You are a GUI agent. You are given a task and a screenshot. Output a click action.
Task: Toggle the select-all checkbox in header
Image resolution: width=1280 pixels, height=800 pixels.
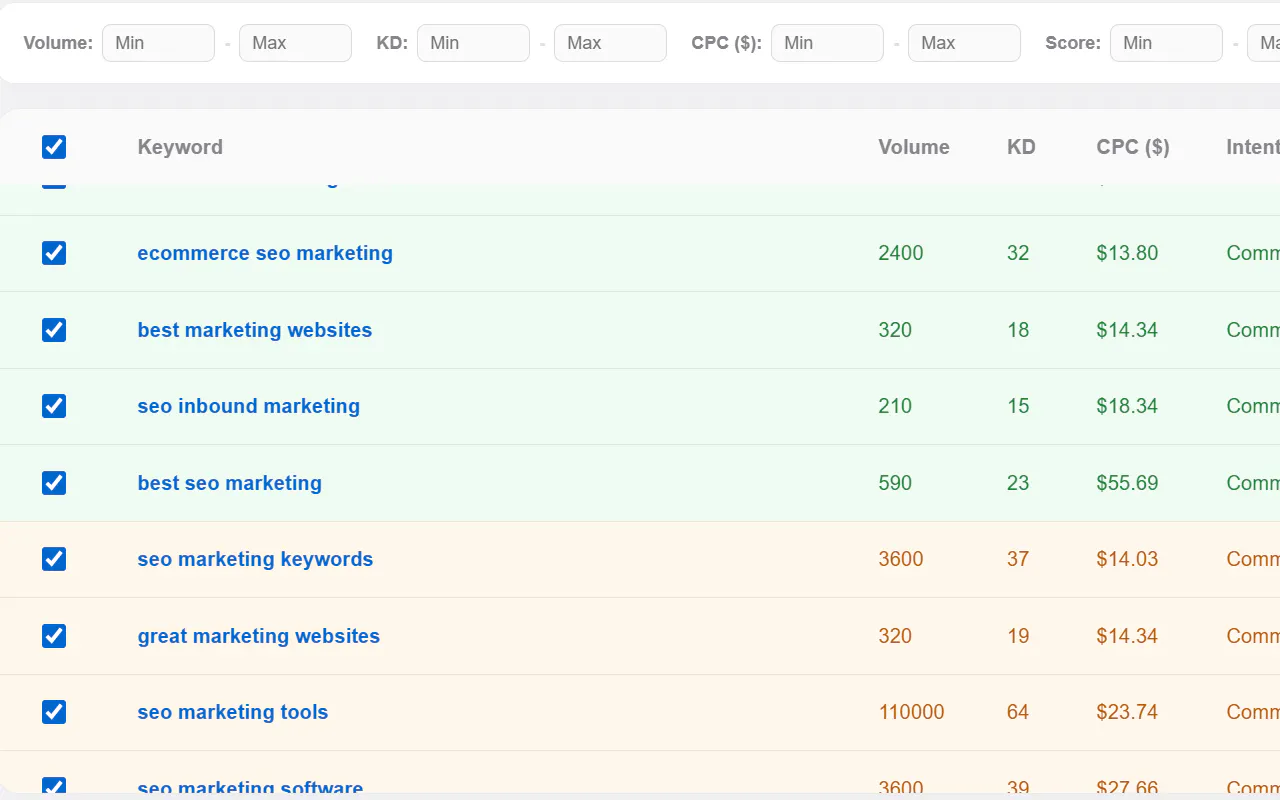pos(54,147)
